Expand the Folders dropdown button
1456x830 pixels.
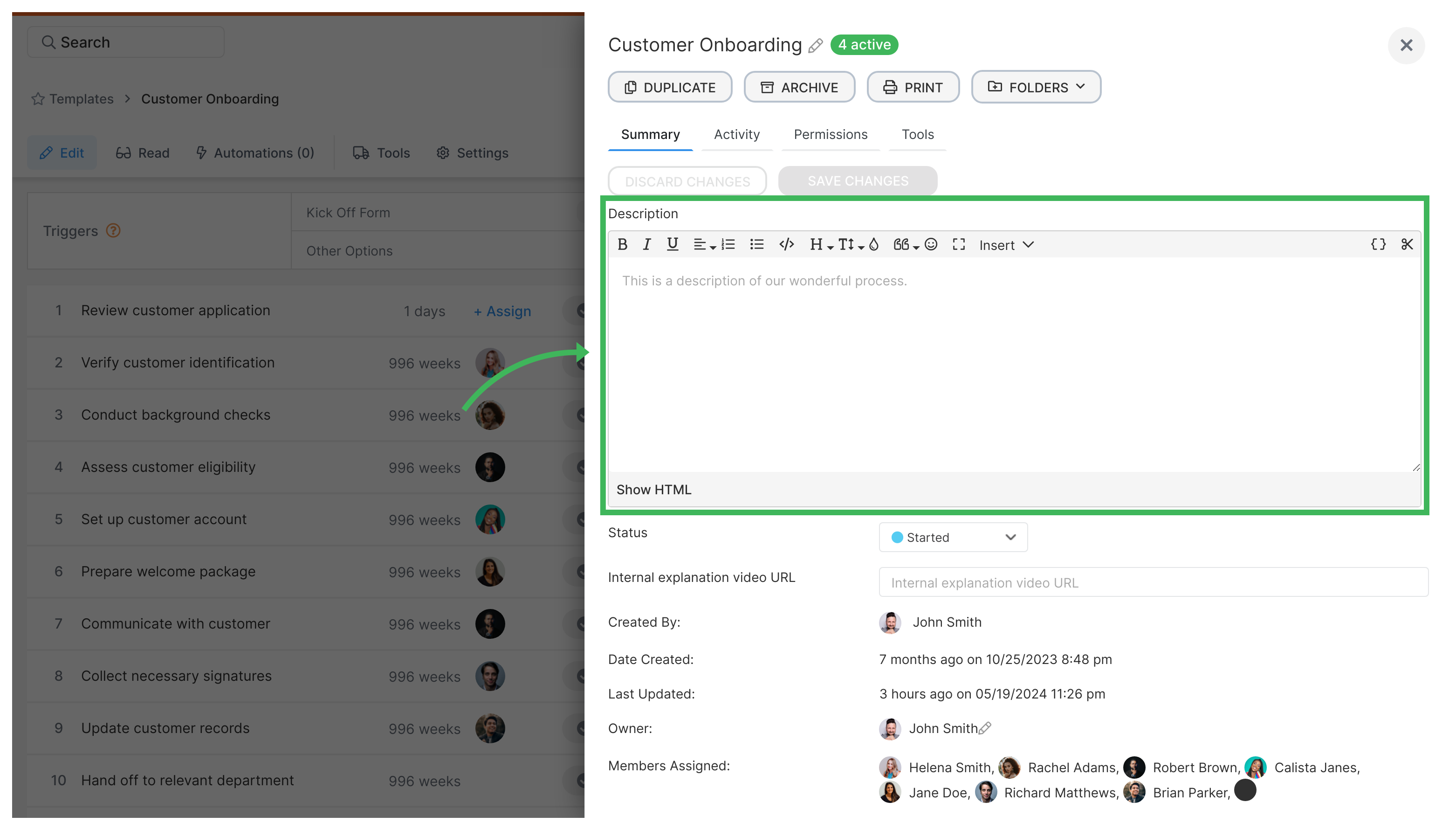point(1036,87)
